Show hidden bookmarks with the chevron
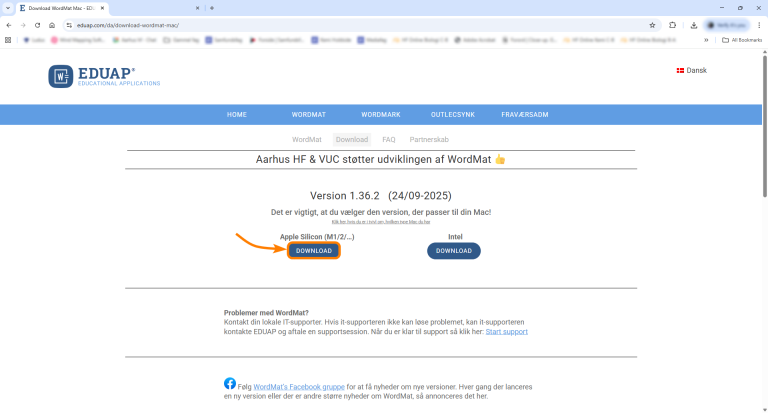768x413 pixels. [x=706, y=40]
